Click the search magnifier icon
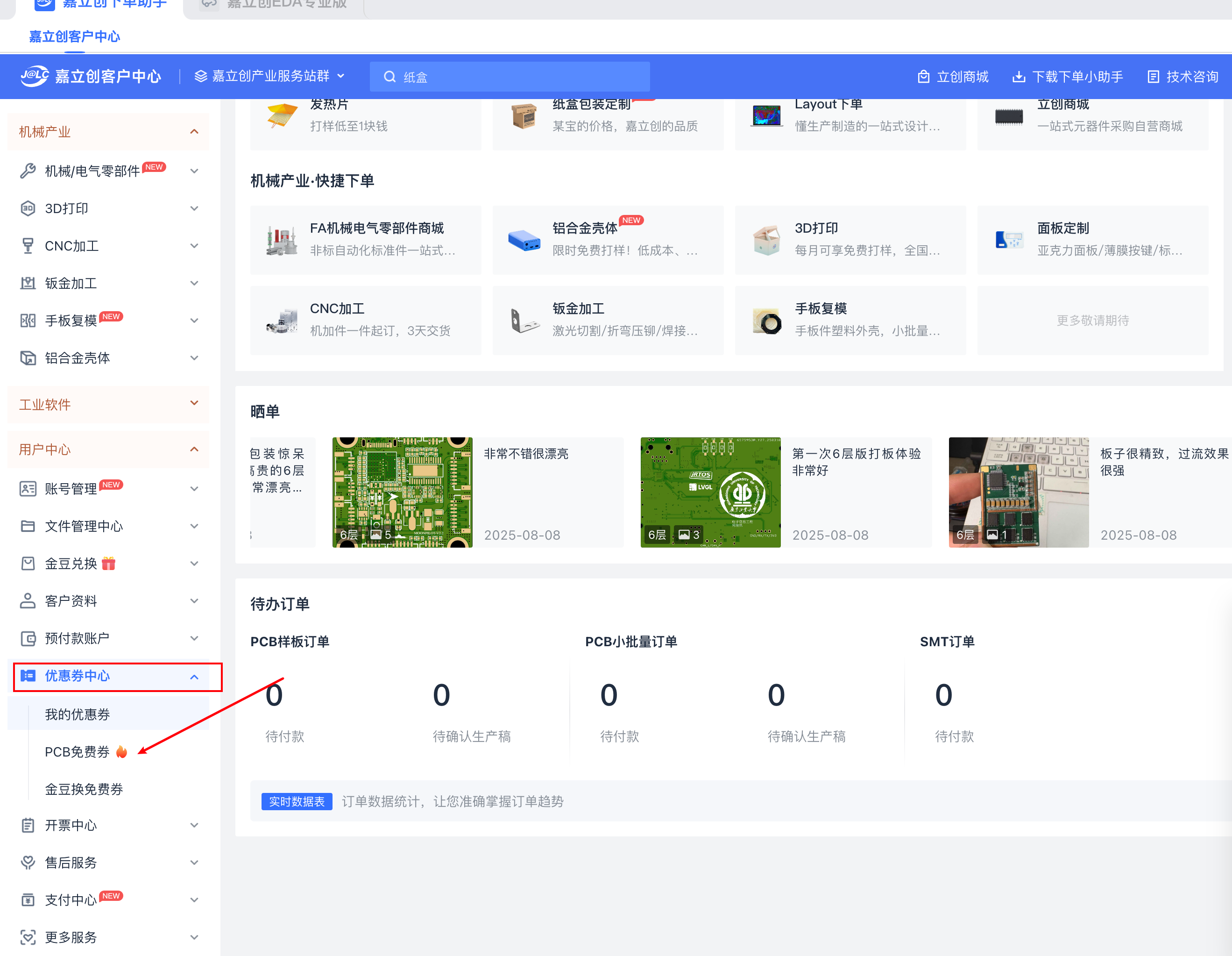The height and width of the screenshot is (956, 1232). click(389, 77)
